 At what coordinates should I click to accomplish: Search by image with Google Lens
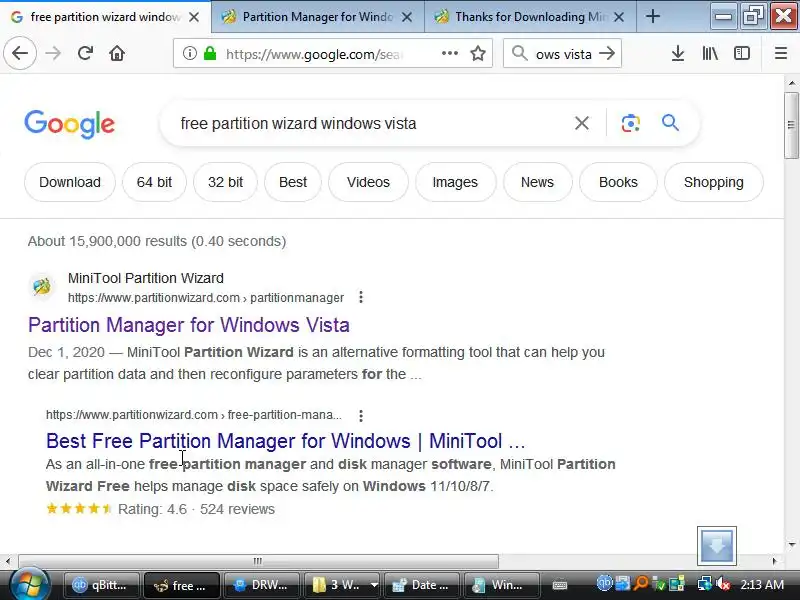[631, 123]
